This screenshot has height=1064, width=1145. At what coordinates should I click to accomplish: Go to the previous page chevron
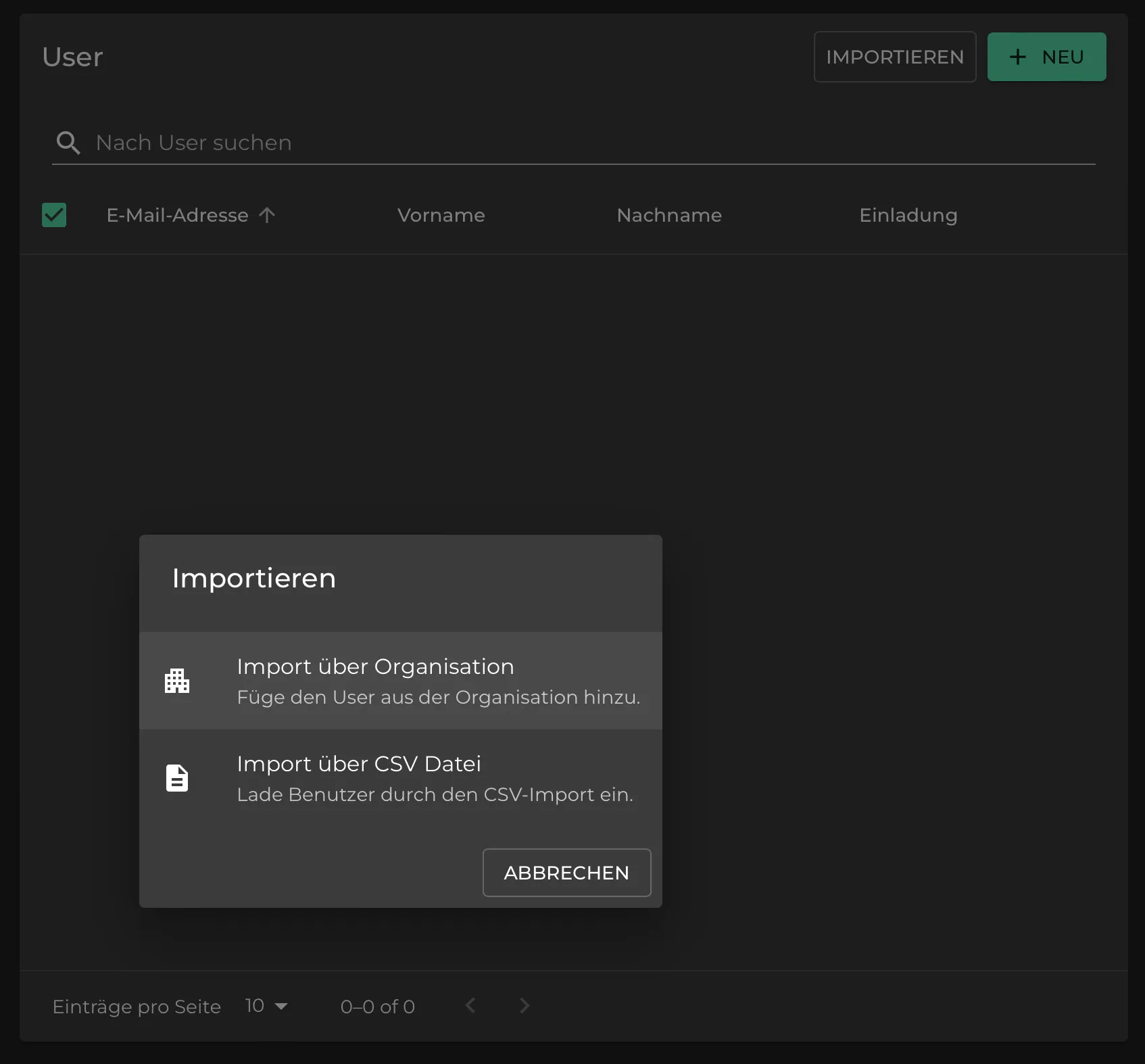click(x=470, y=1006)
